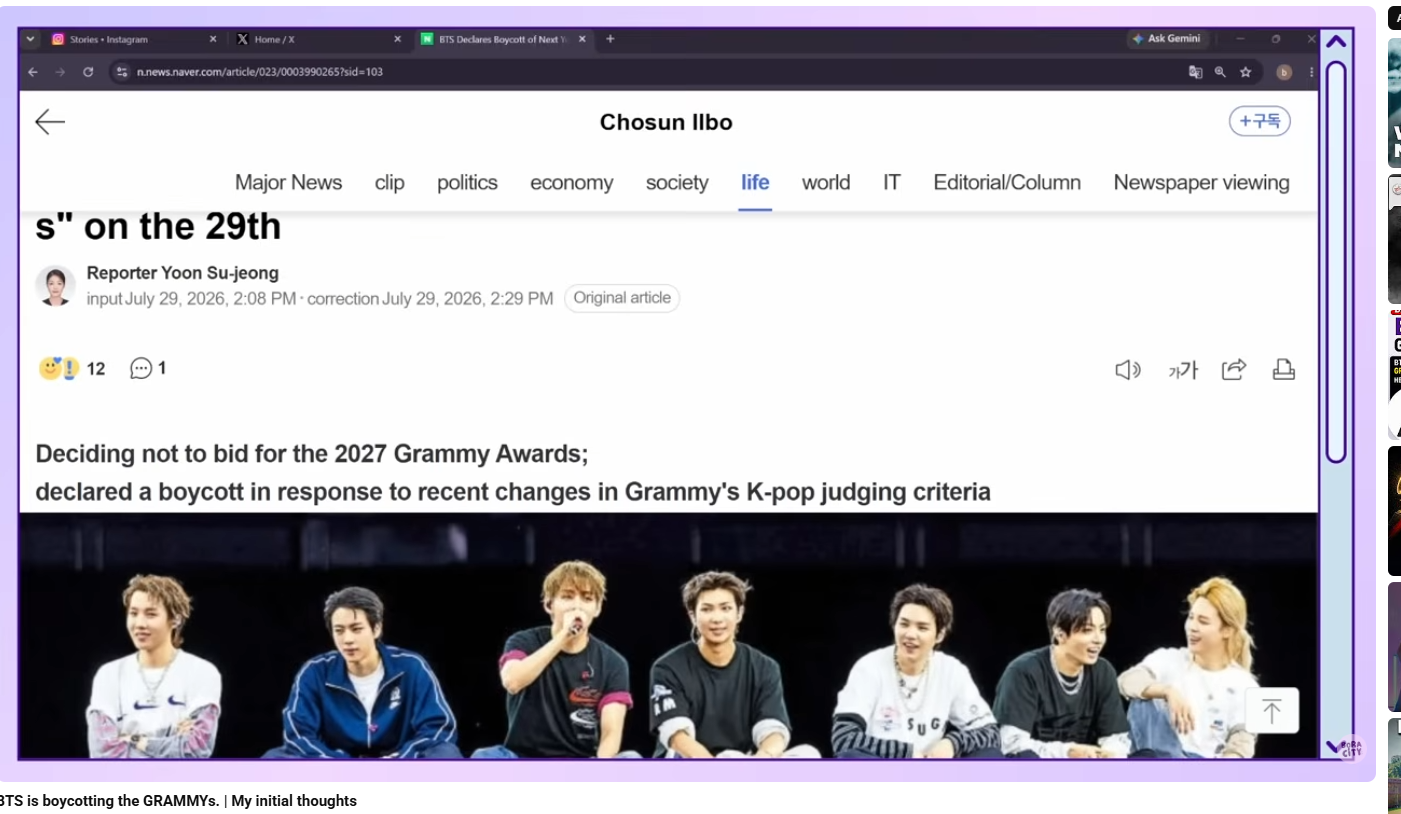
Task: Listen to article via speaker icon
Action: [x=1128, y=370]
